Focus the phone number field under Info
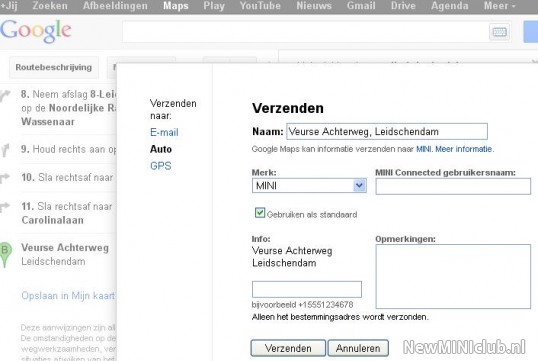The width and height of the screenshot is (538, 361). (x=307, y=289)
